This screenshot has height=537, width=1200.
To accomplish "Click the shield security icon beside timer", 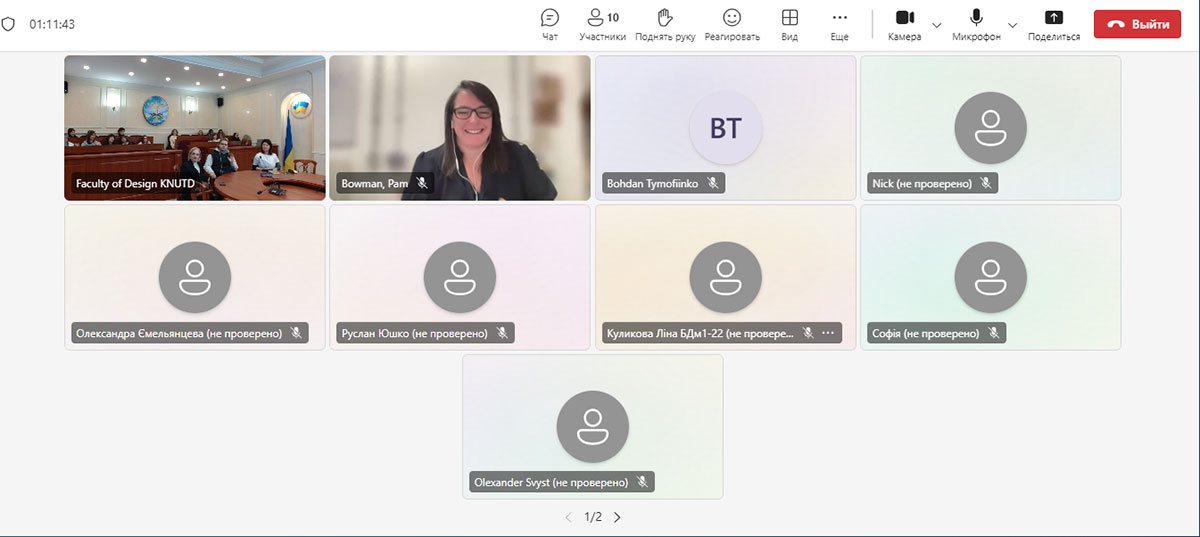I will (9, 24).
